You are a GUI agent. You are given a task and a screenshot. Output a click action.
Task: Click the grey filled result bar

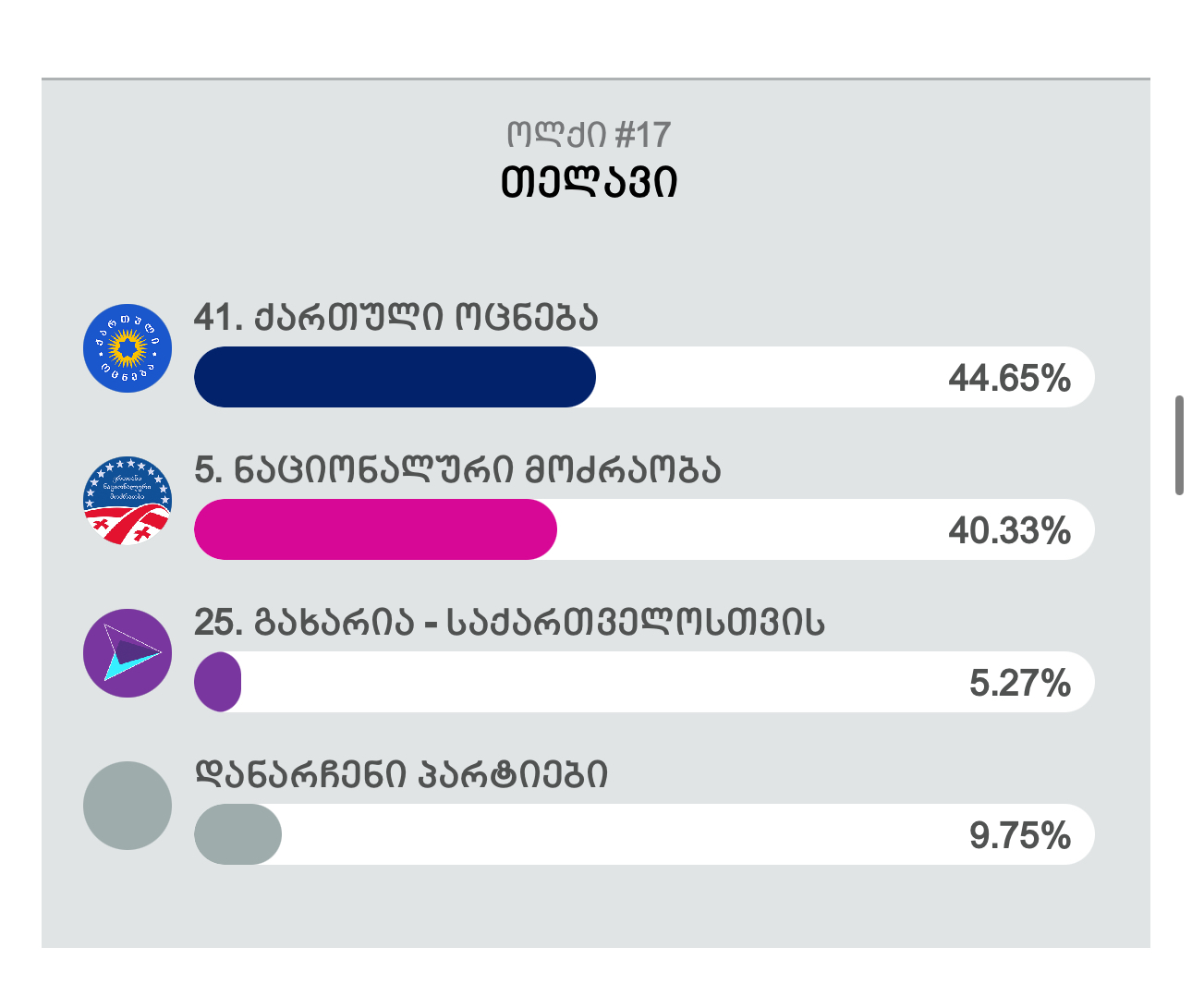point(237,834)
